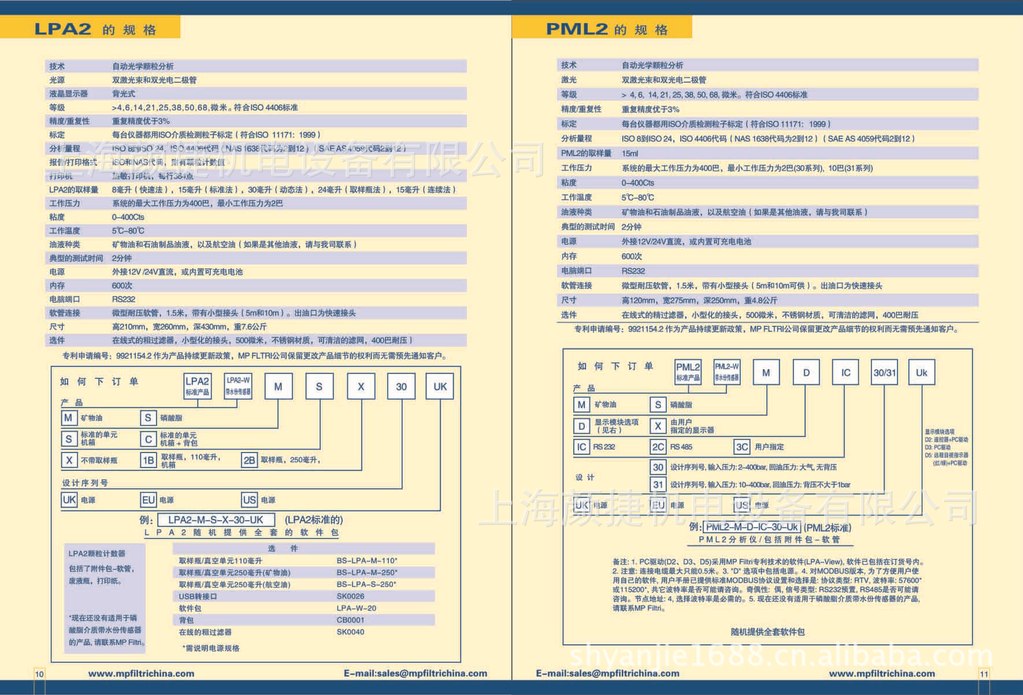Select the EU 电源 entry in LPA2 legend
This screenshot has width=1023, height=695.
pyautogui.click(x=157, y=500)
